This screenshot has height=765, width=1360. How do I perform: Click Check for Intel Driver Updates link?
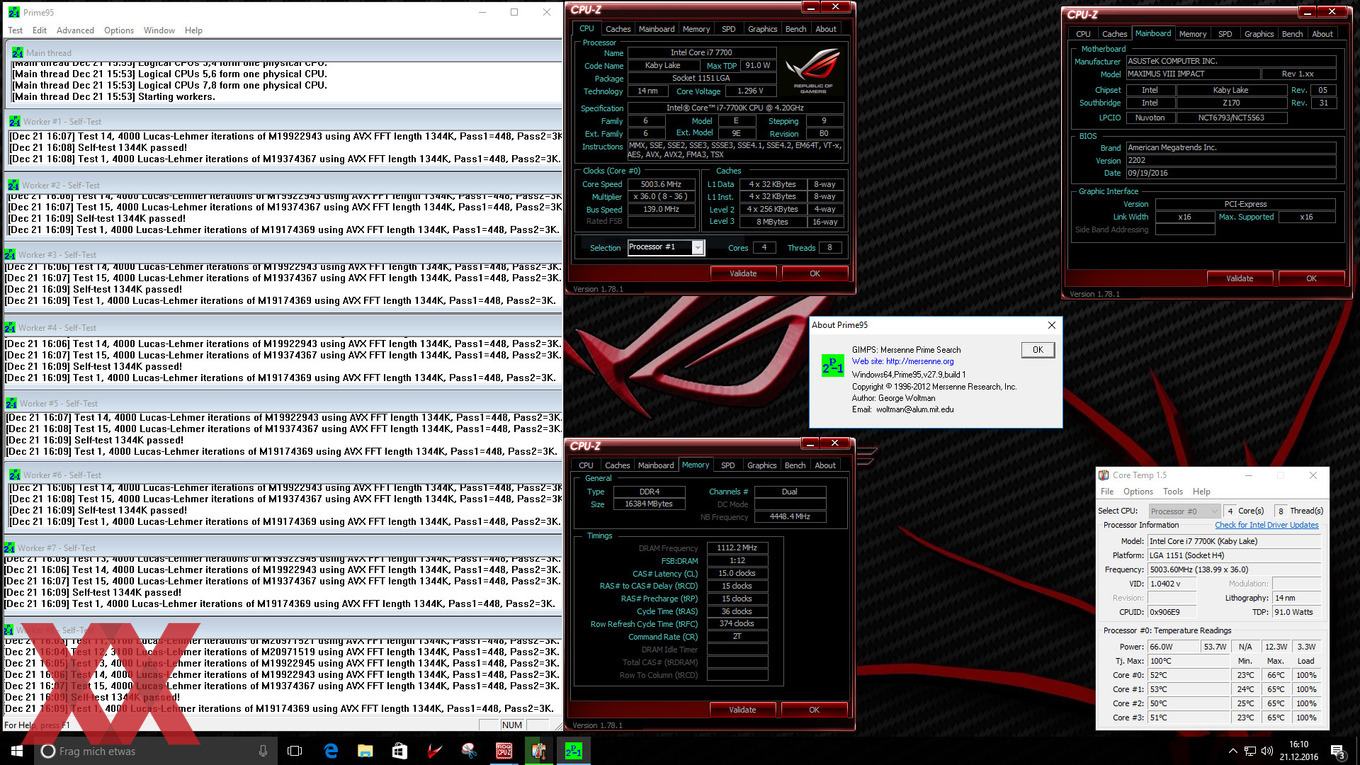tap(1267, 525)
